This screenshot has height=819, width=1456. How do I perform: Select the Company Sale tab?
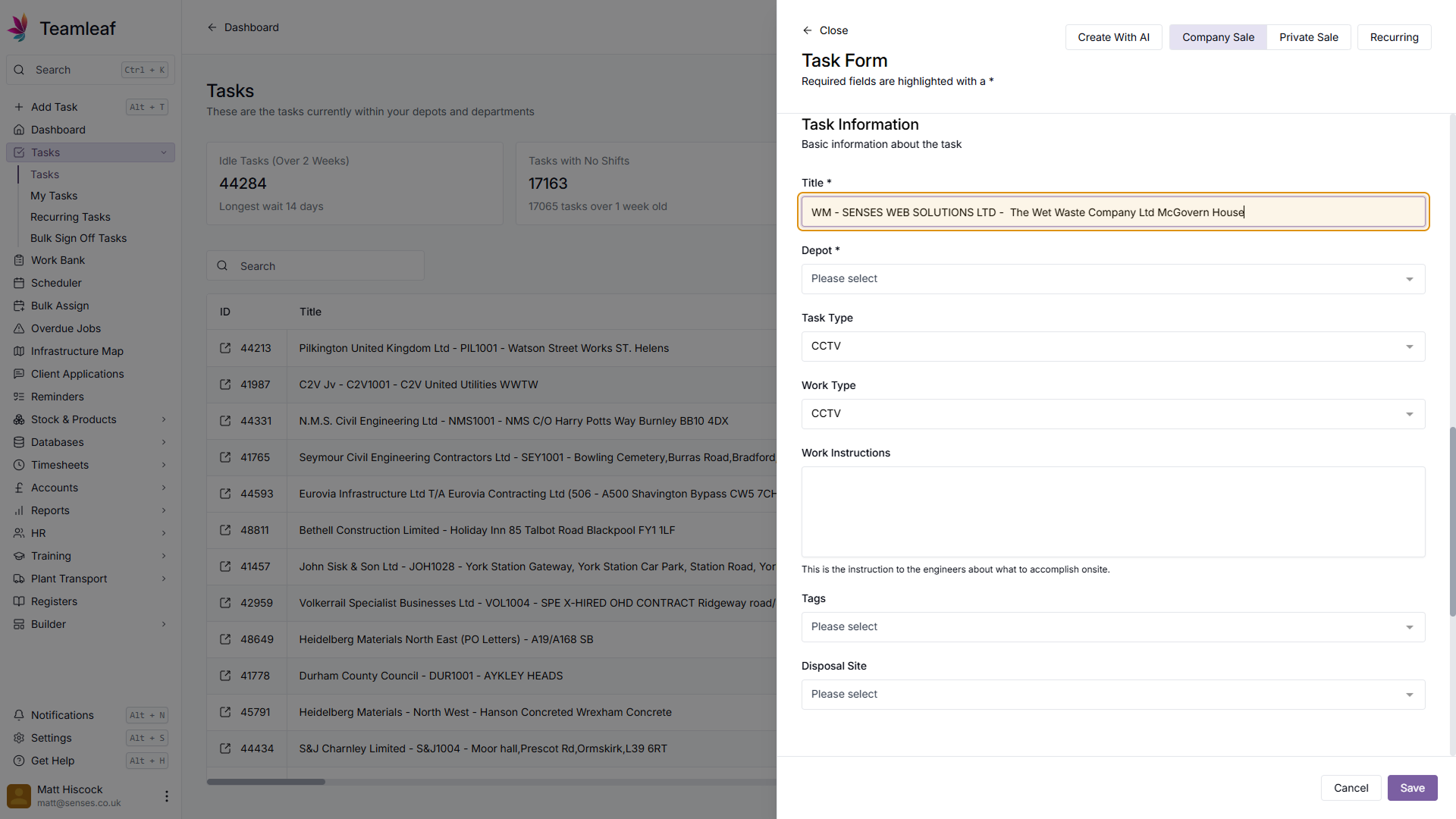(1218, 37)
